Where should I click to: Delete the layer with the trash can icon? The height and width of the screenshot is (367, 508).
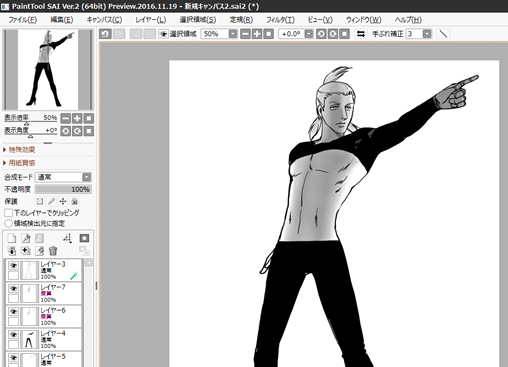(x=53, y=250)
